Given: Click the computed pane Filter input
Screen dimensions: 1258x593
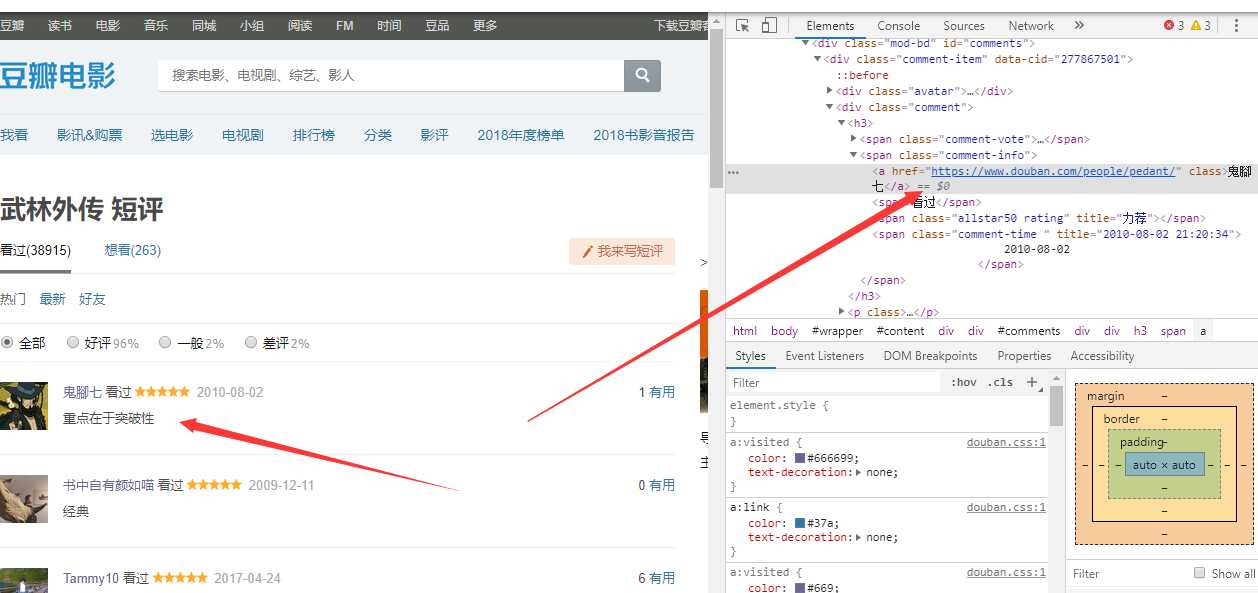Looking at the screenshot, I should (1125, 574).
